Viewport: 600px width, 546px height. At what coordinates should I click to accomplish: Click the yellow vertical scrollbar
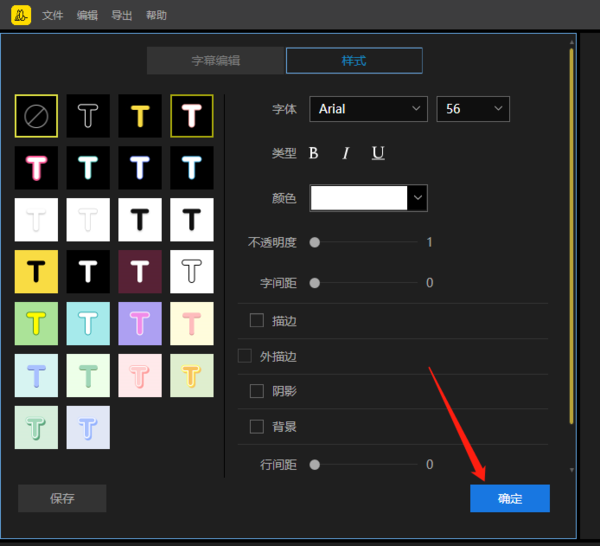[571, 230]
